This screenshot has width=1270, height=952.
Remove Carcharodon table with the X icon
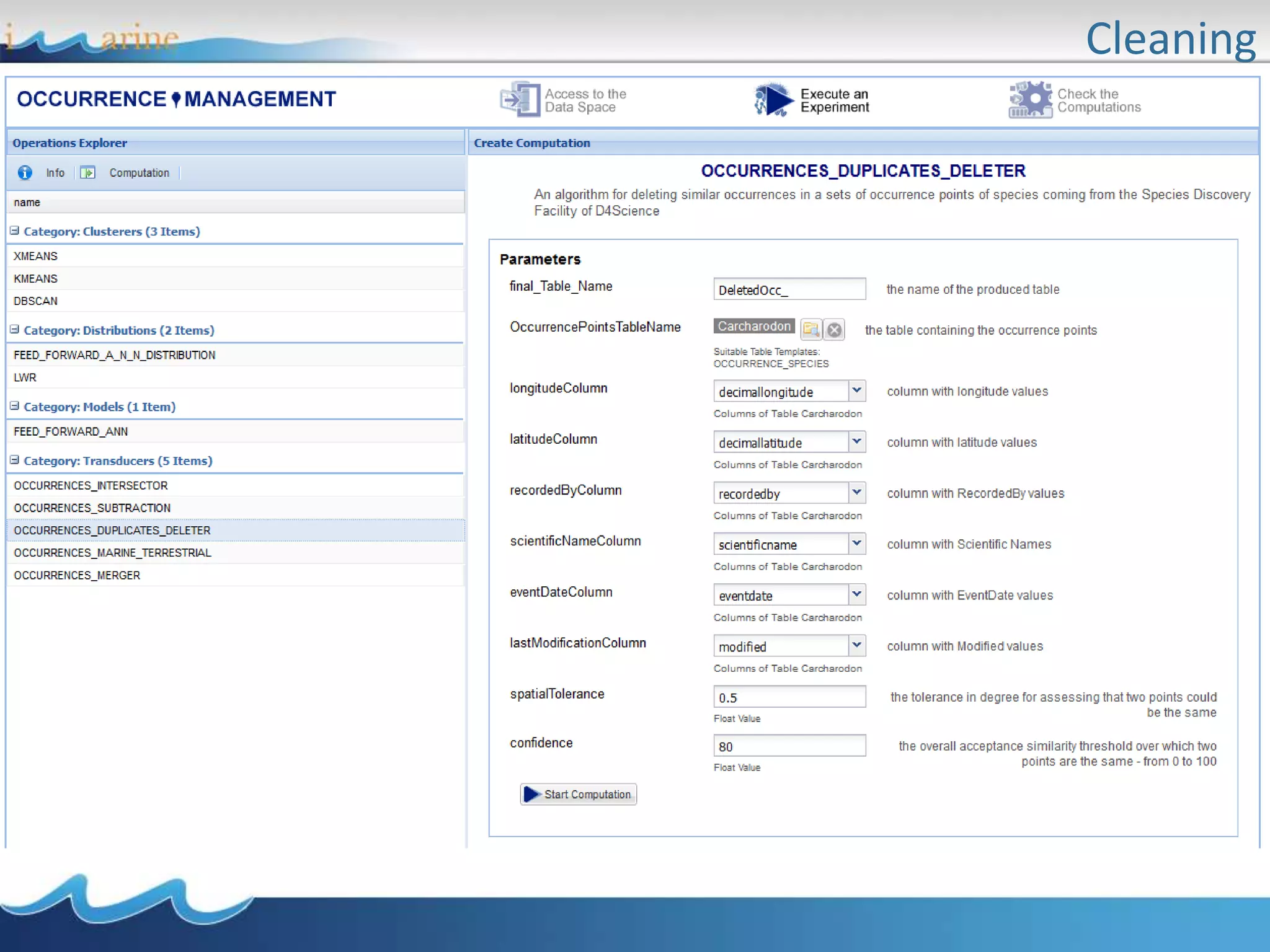[835, 330]
